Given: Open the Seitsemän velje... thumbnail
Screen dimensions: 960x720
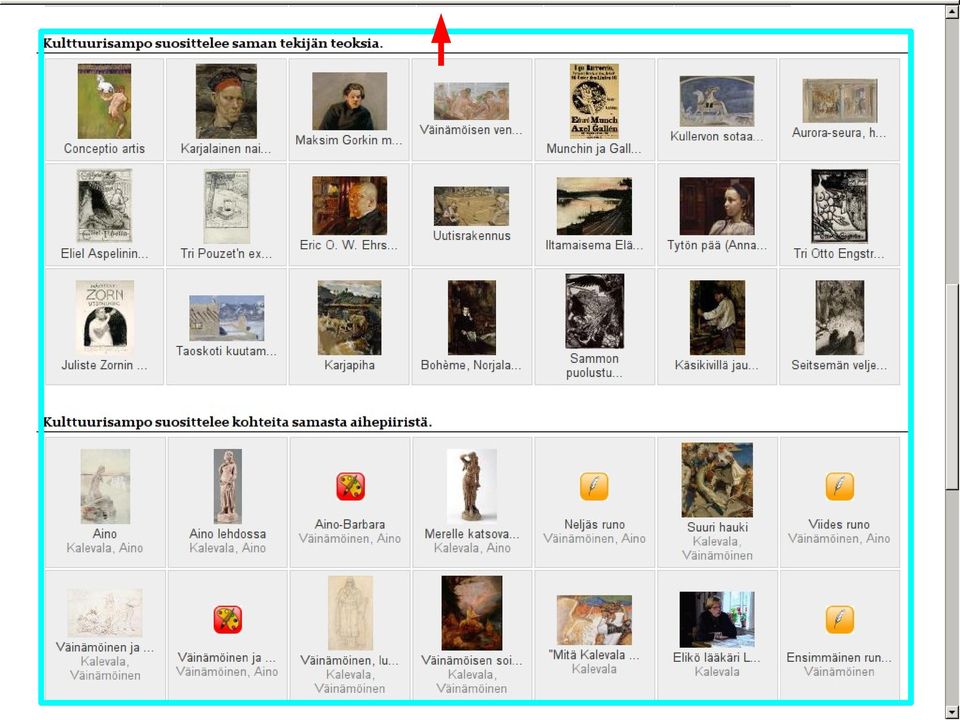Looking at the screenshot, I should [x=840, y=318].
